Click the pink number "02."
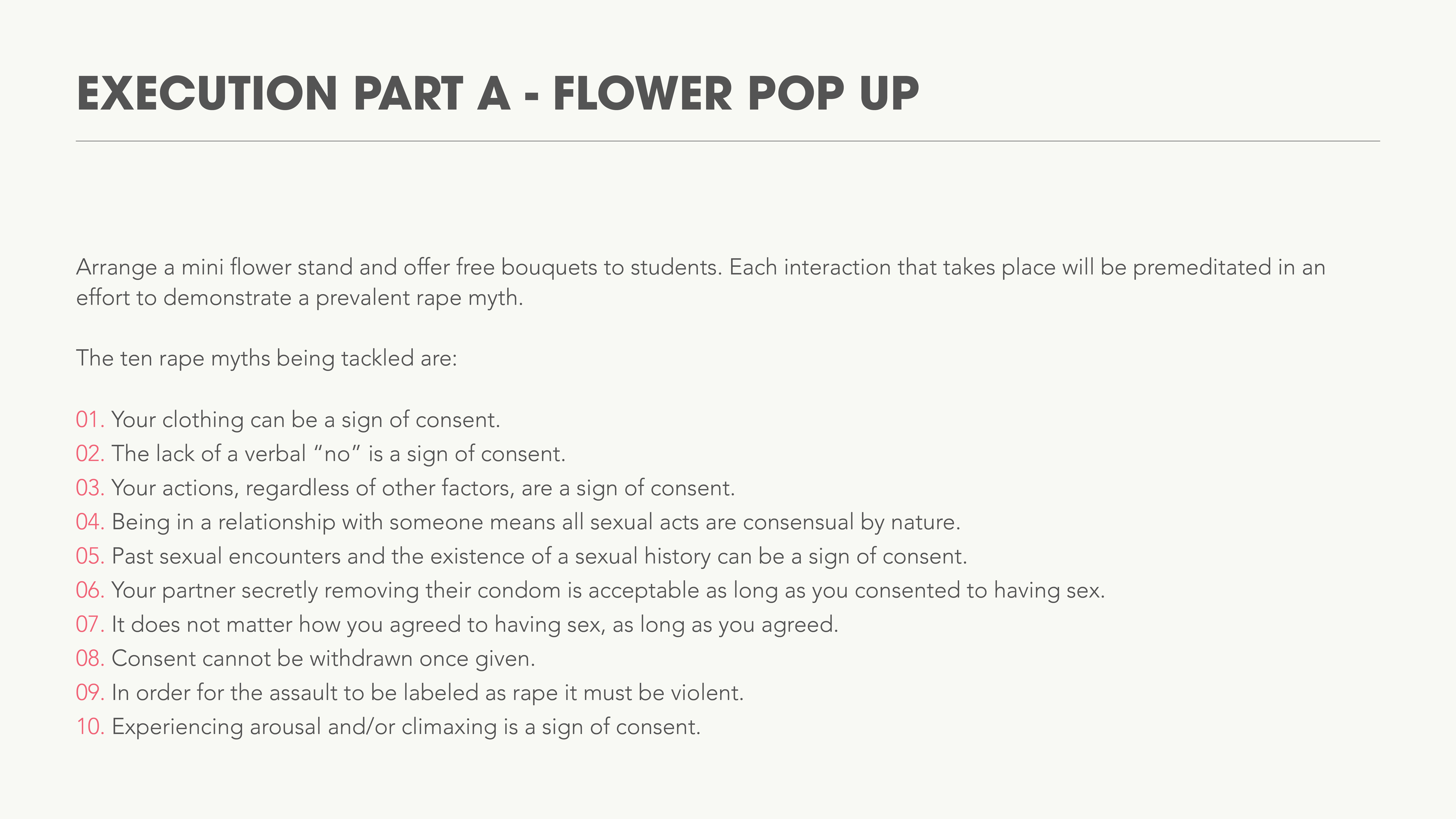The height and width of the screenshot is (819, 1456). coord(90,454)
